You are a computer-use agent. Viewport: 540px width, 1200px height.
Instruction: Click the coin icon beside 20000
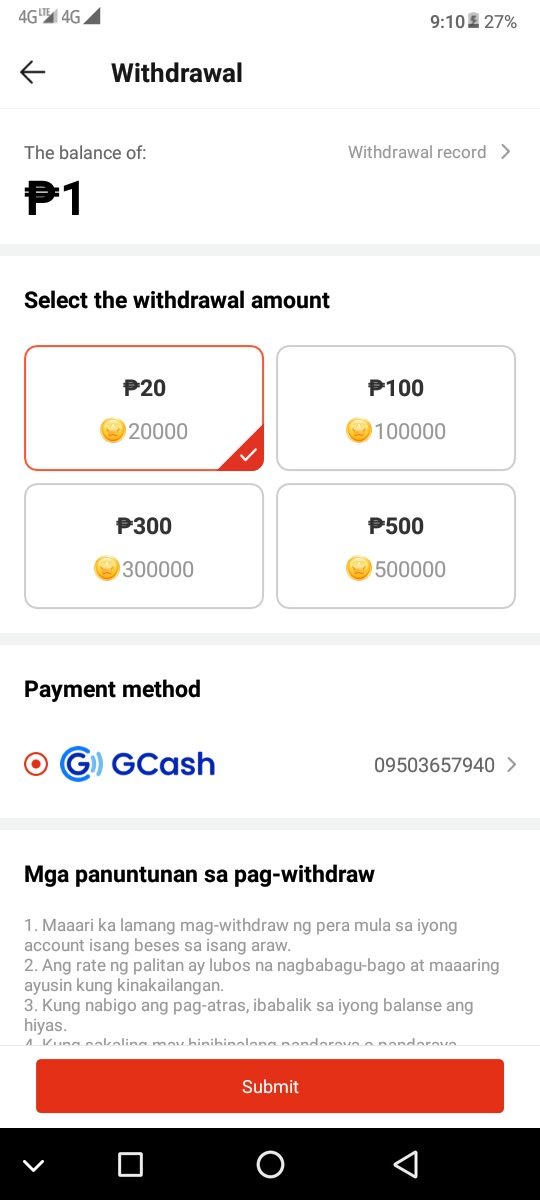(113, 431)
